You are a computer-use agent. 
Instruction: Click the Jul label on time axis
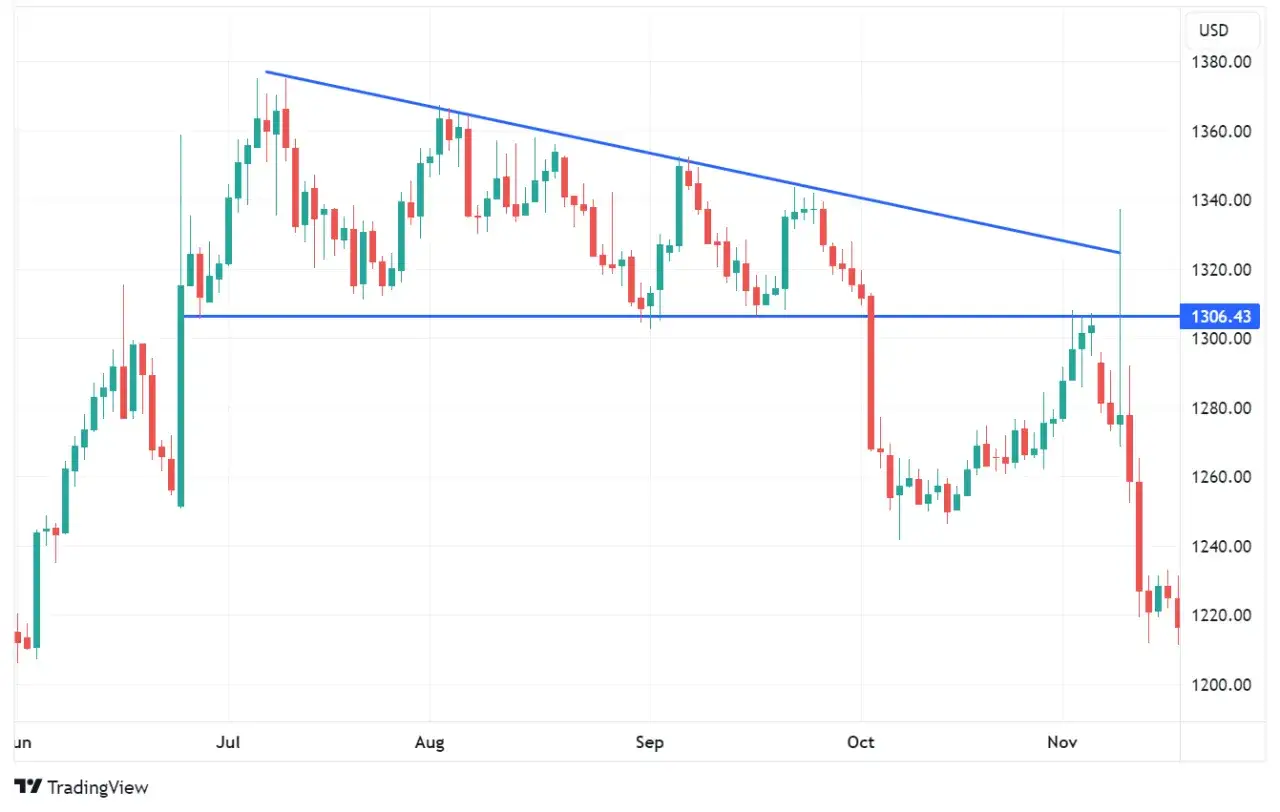pos(229,743)
